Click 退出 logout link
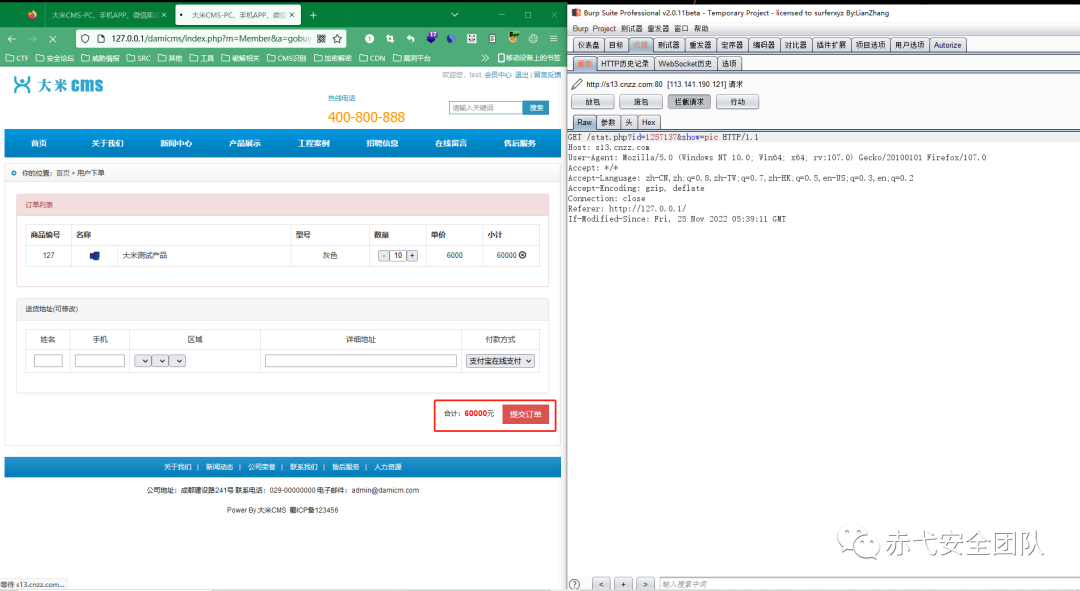Image resolution: width=1080 pixels, height=591 pixels. pyautogui.click(x=521, y=74)
